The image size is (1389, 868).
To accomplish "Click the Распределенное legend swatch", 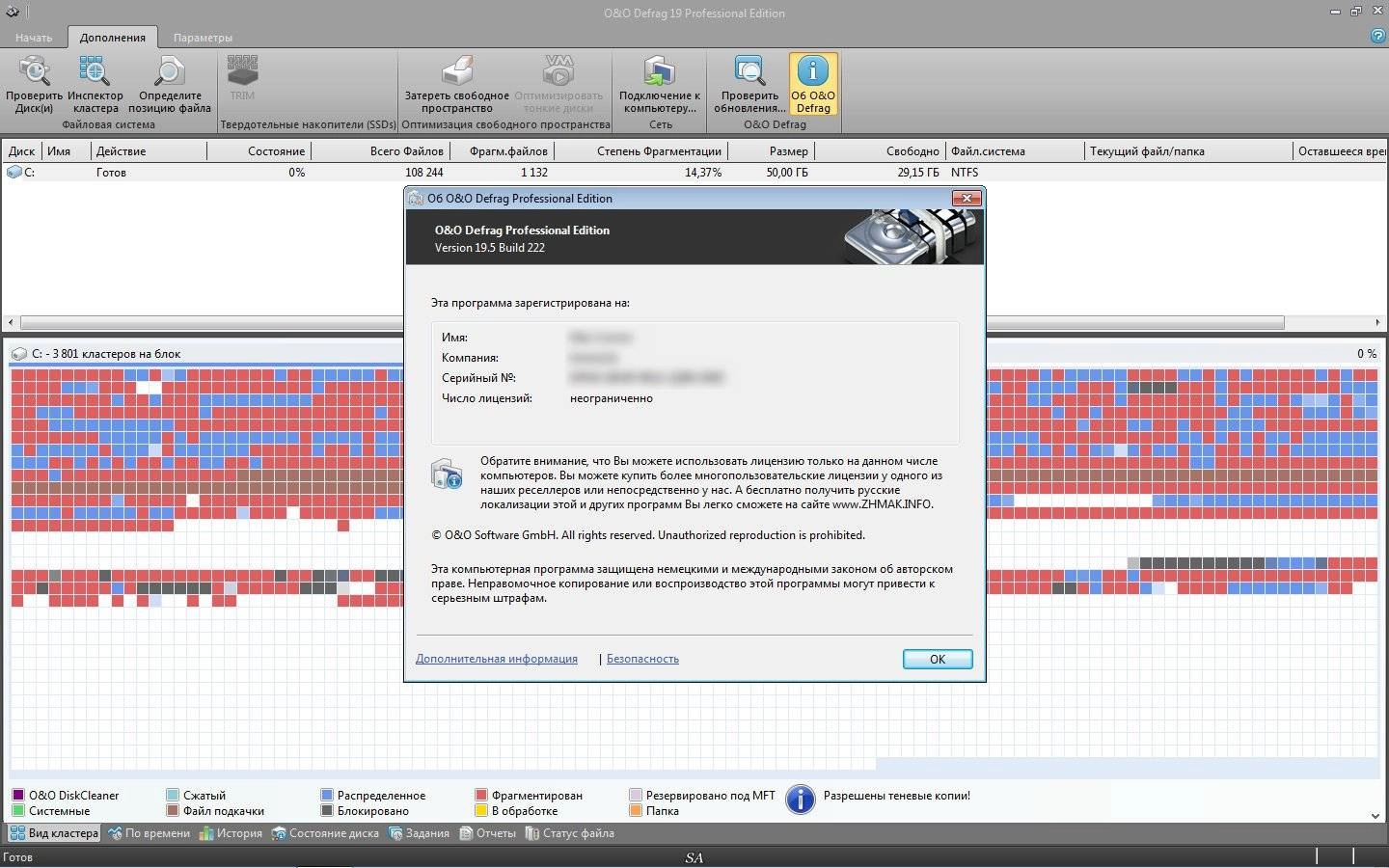I will click(x=327, y=796).
